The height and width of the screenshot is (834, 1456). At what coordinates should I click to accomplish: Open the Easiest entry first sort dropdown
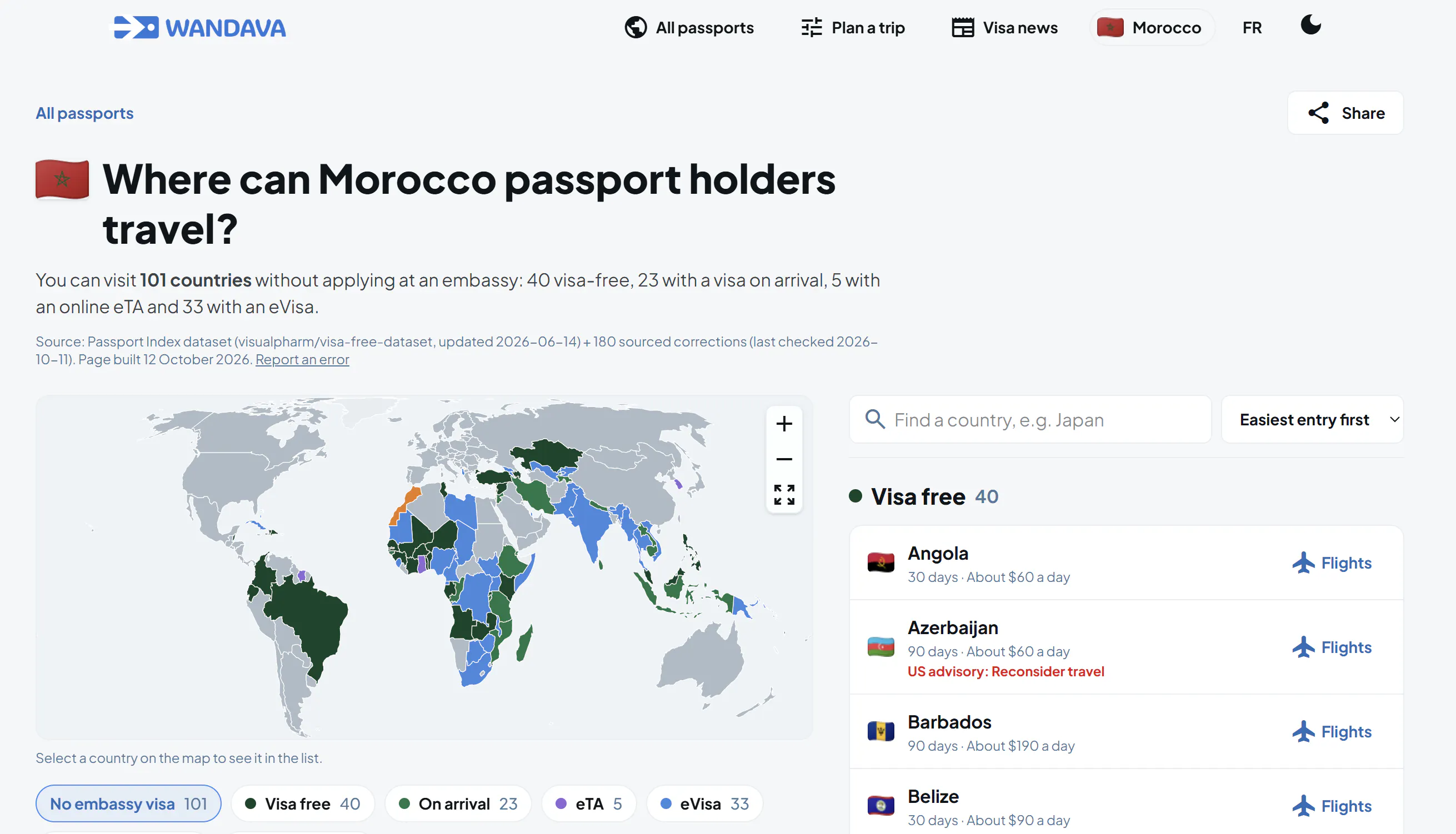(1312, 419)
